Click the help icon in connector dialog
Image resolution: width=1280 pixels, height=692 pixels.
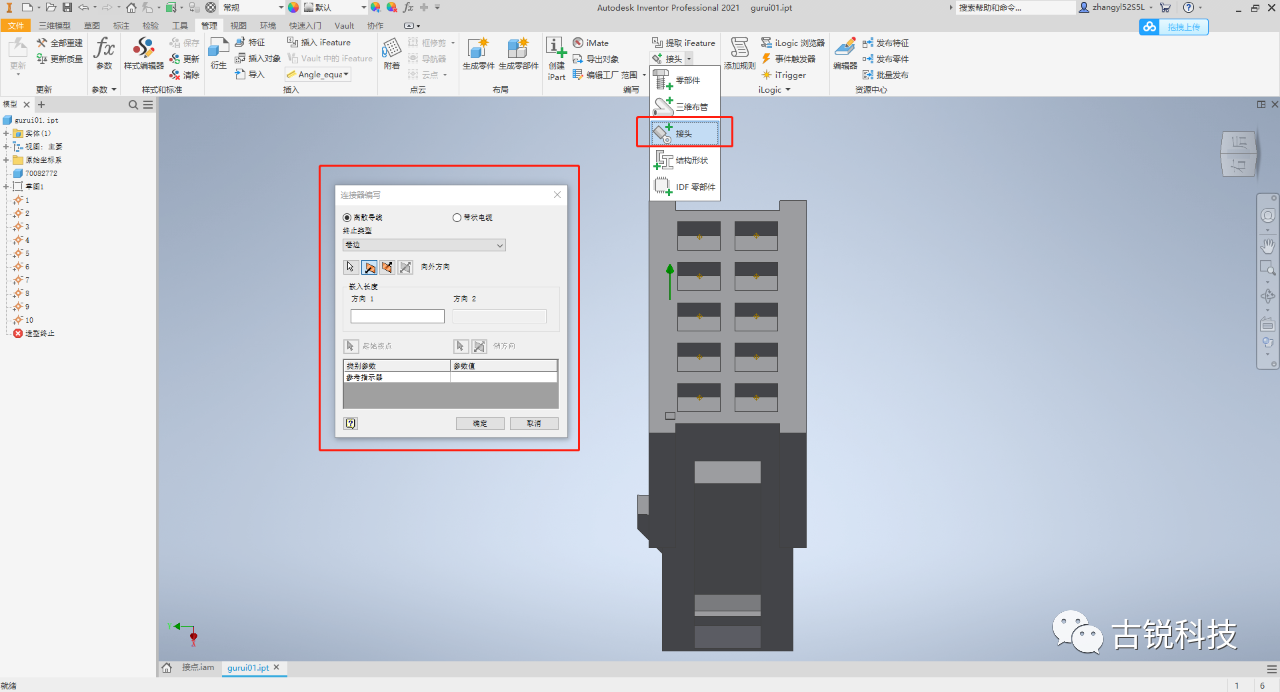click(x=351, y=423)
